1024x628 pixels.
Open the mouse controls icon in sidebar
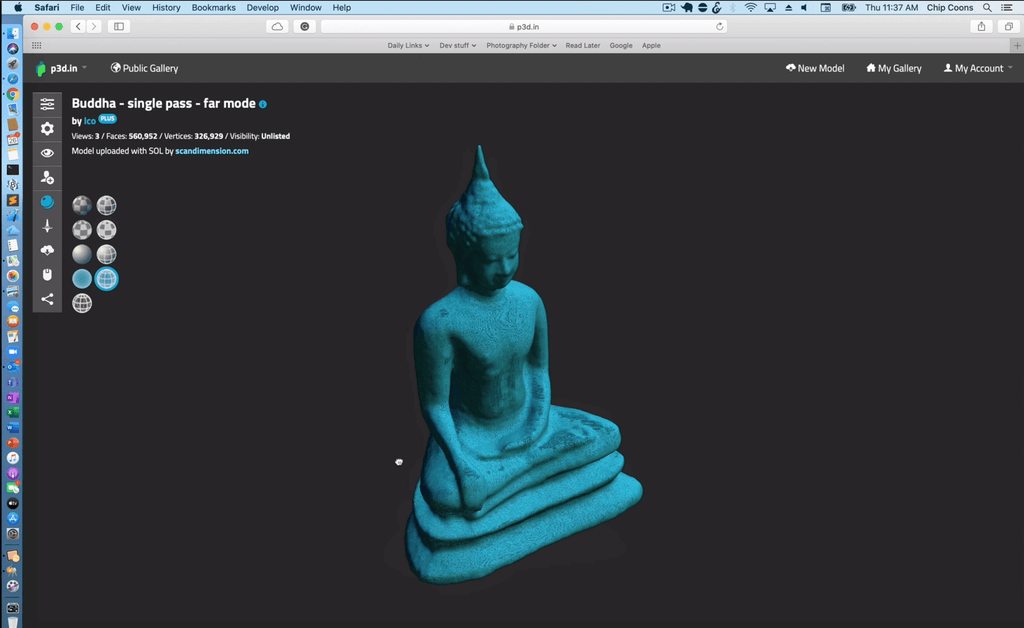click(x=47, y=275)
